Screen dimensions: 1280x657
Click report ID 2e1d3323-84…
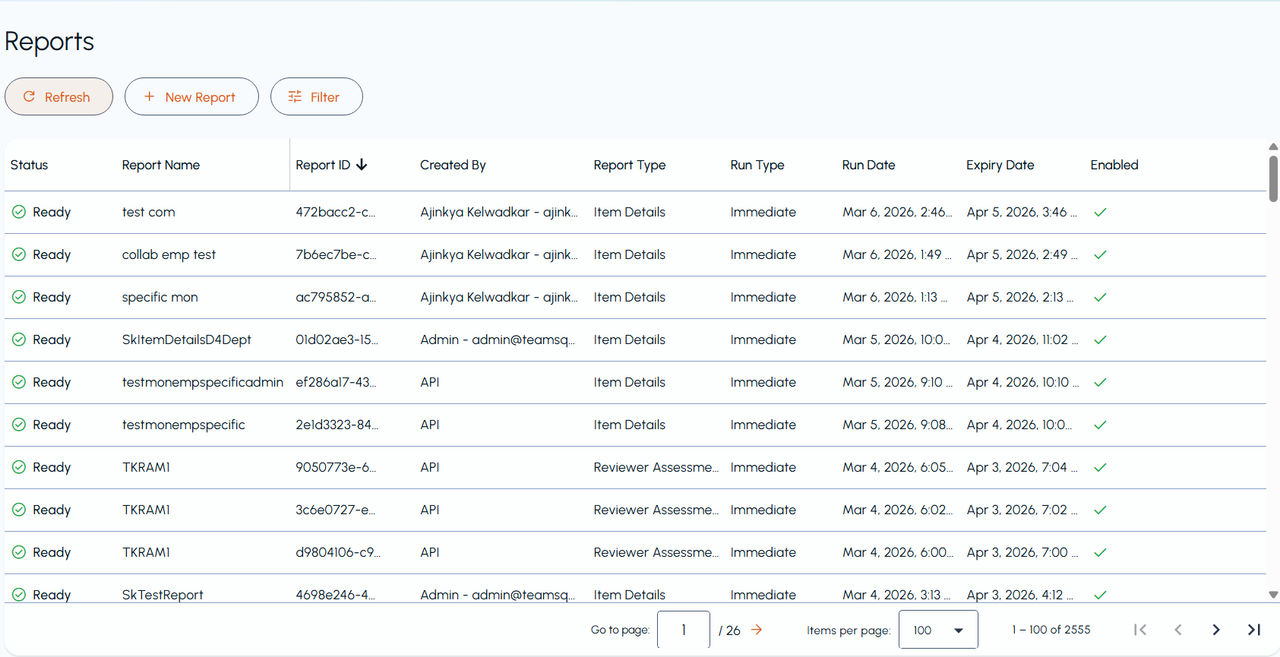click(x=338, y=425)
